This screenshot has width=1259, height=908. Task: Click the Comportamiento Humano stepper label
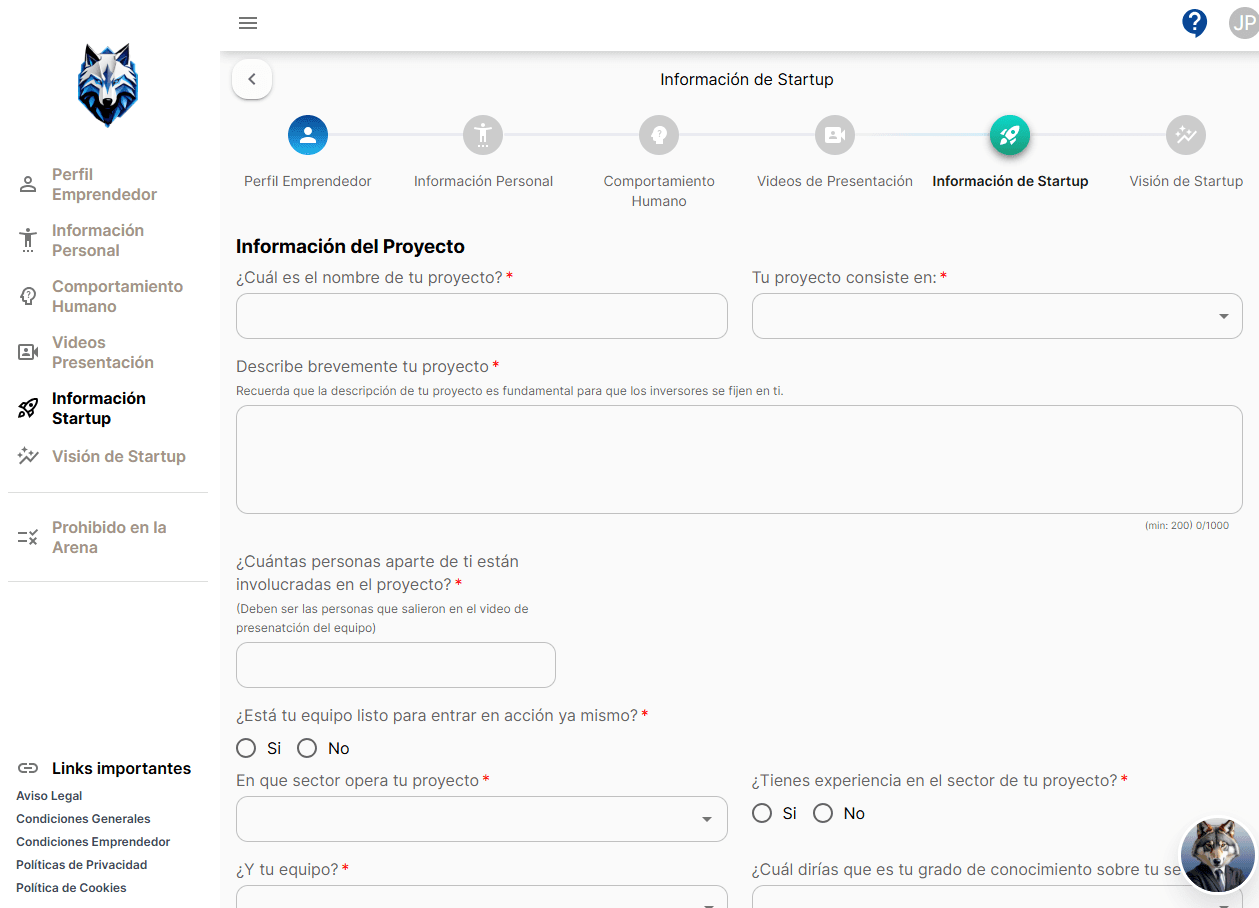659,191
